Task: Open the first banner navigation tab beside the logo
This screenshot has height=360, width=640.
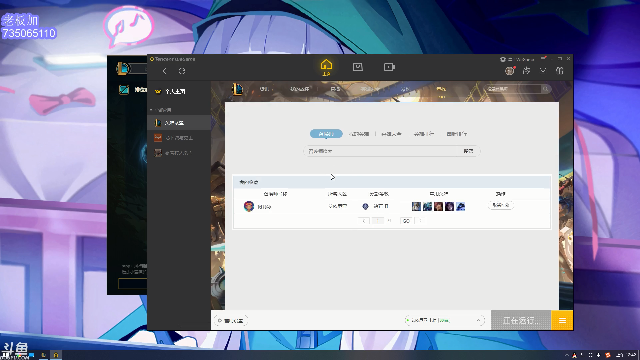Action: 265,89
